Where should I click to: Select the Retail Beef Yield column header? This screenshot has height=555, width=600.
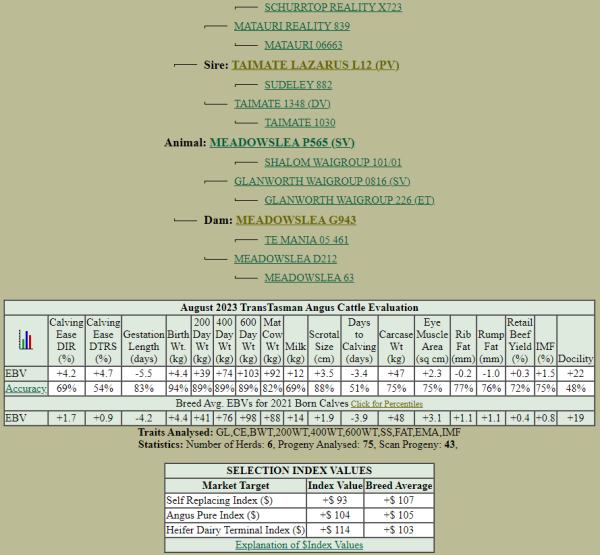click(x=520, y=341)
